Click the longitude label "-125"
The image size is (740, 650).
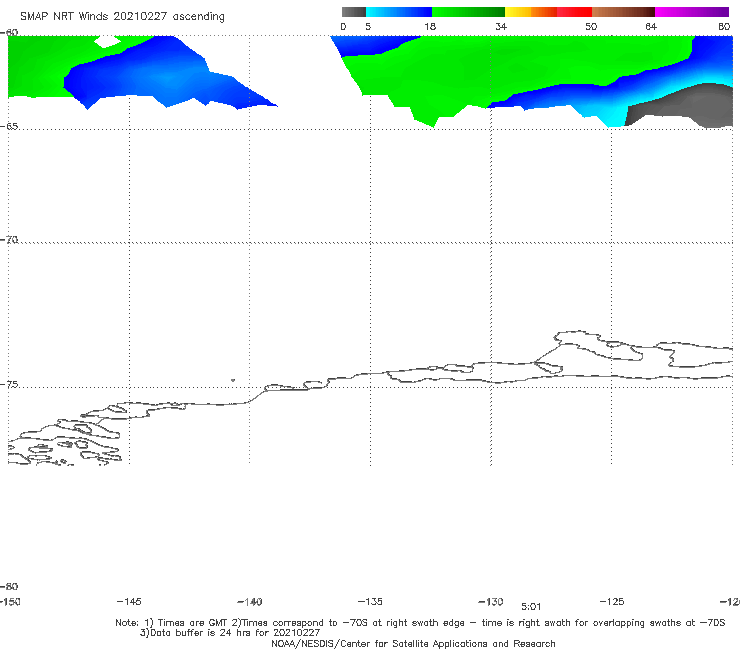tap(612, 601)
